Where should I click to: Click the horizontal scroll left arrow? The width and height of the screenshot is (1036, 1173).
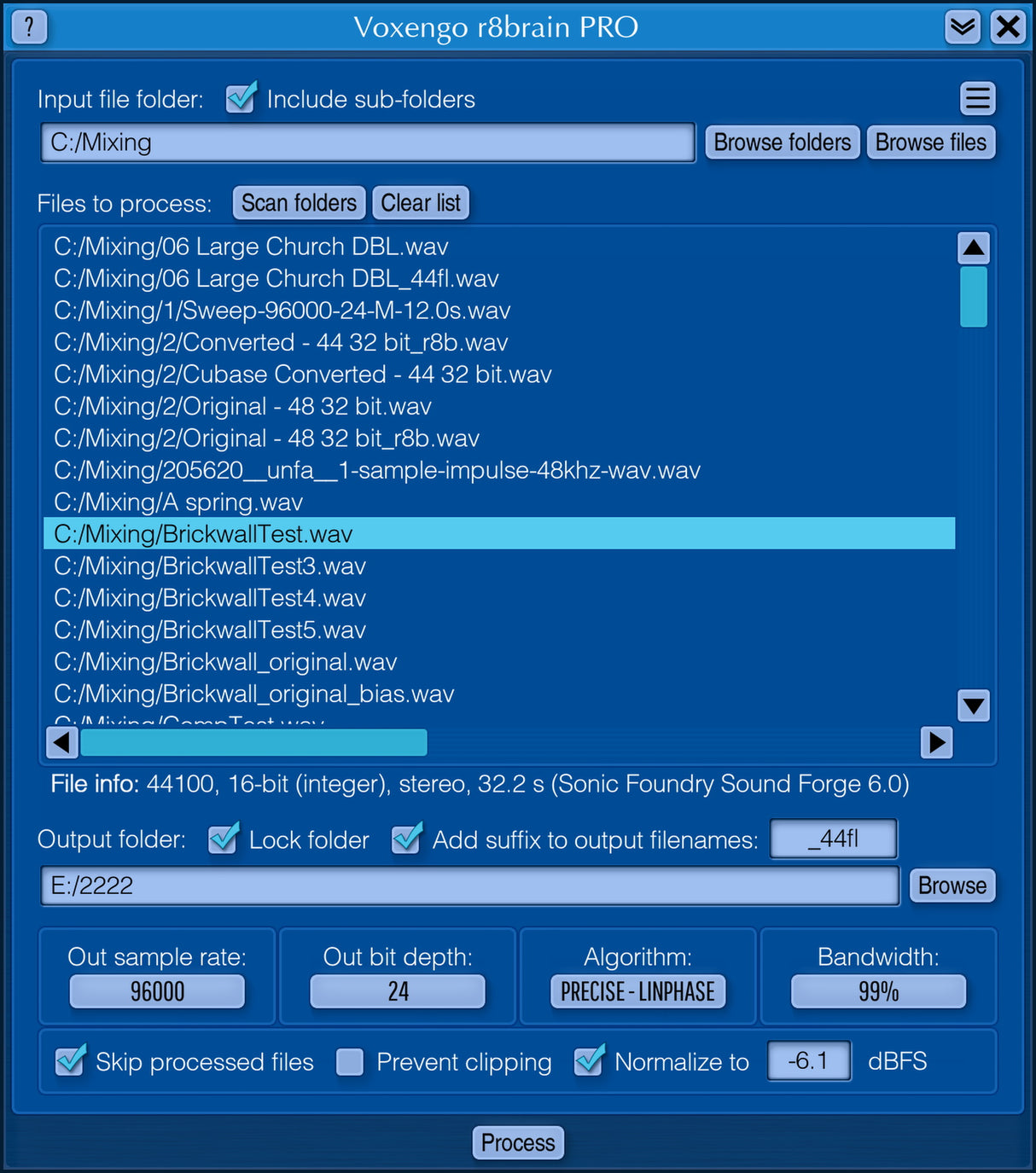coord(61,742)
